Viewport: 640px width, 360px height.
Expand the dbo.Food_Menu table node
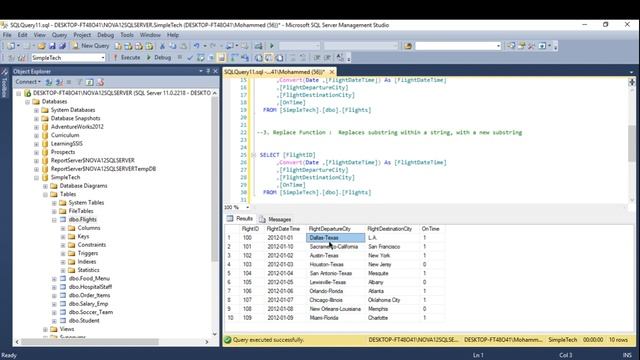tap(54, 279)
